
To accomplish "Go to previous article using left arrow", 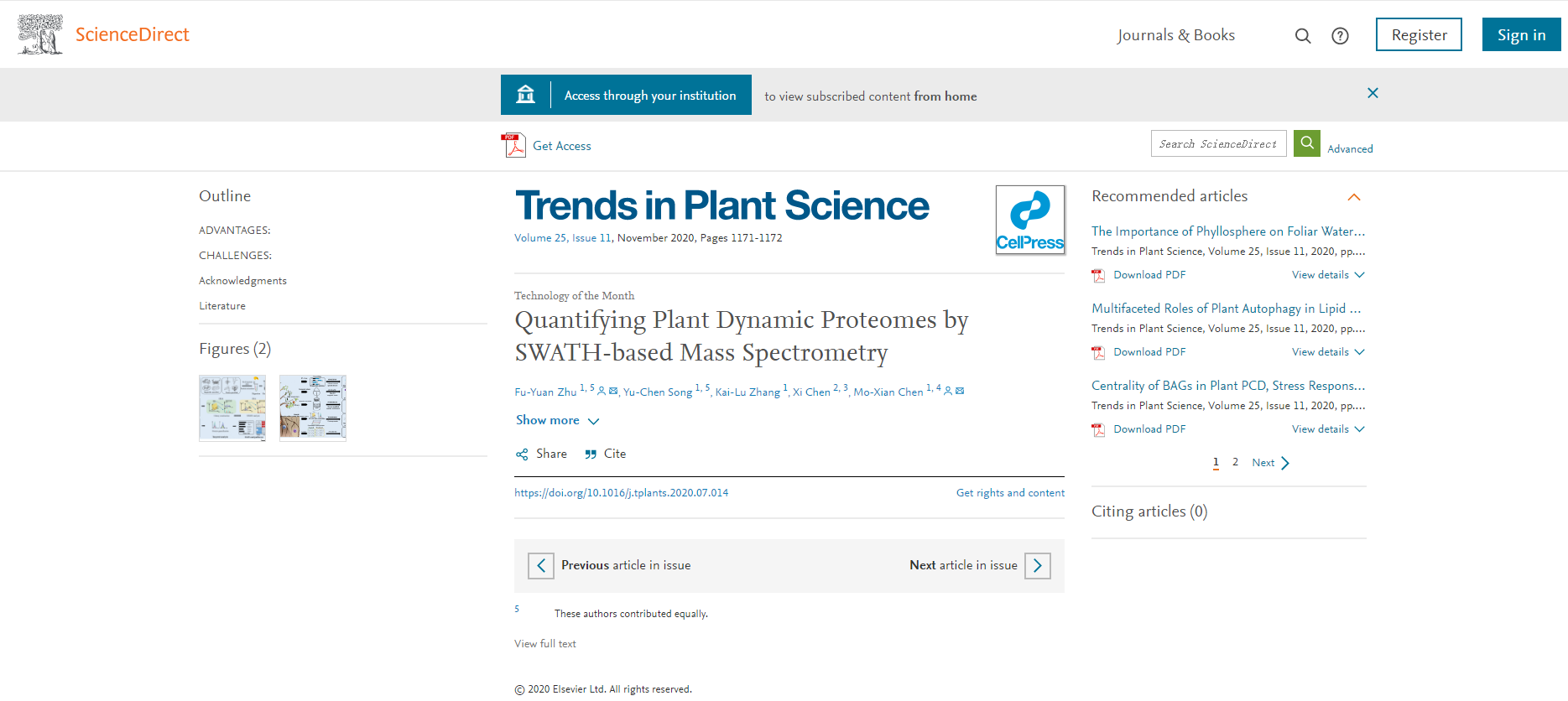I will (x=541, y=566).
